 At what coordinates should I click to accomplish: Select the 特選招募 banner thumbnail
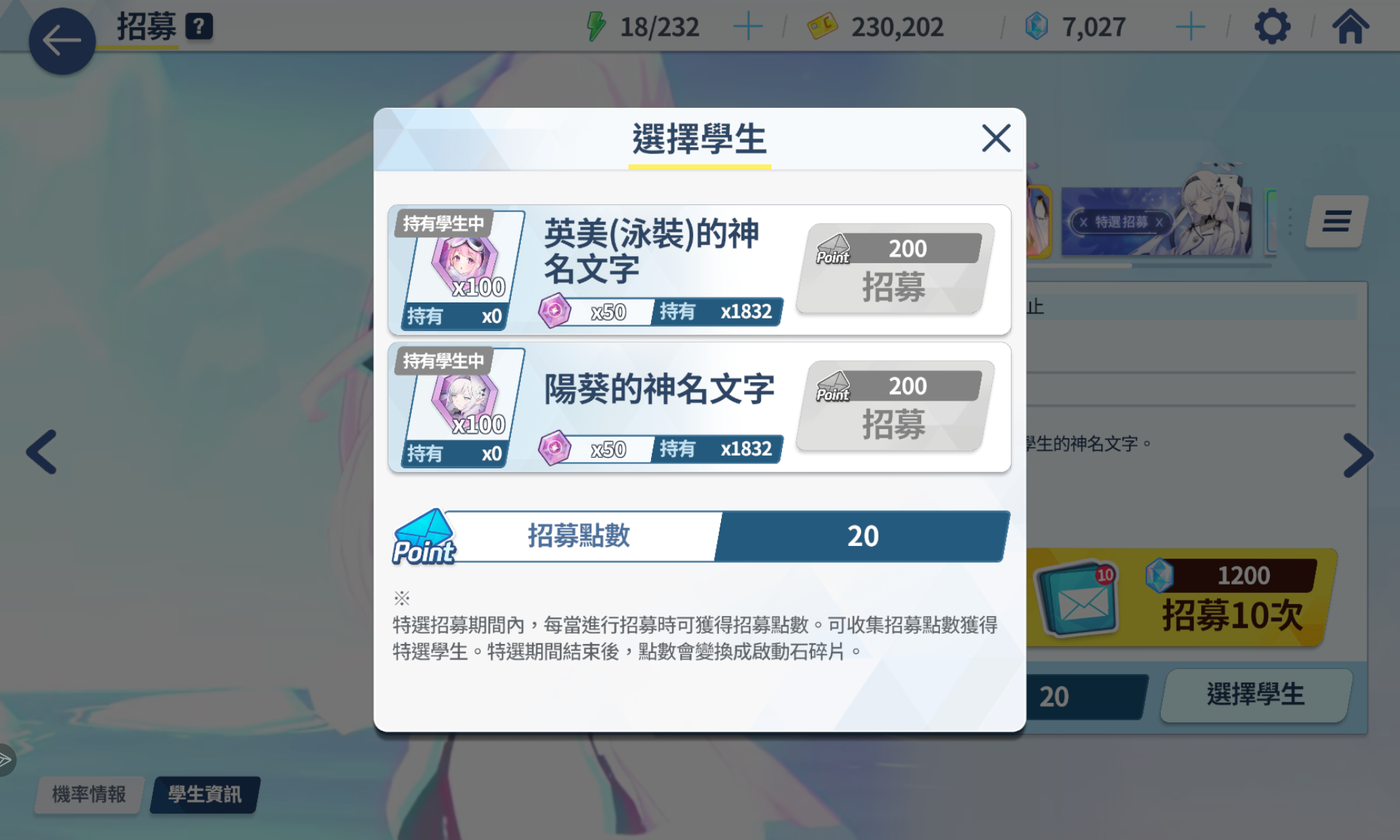click(1156, 220)
